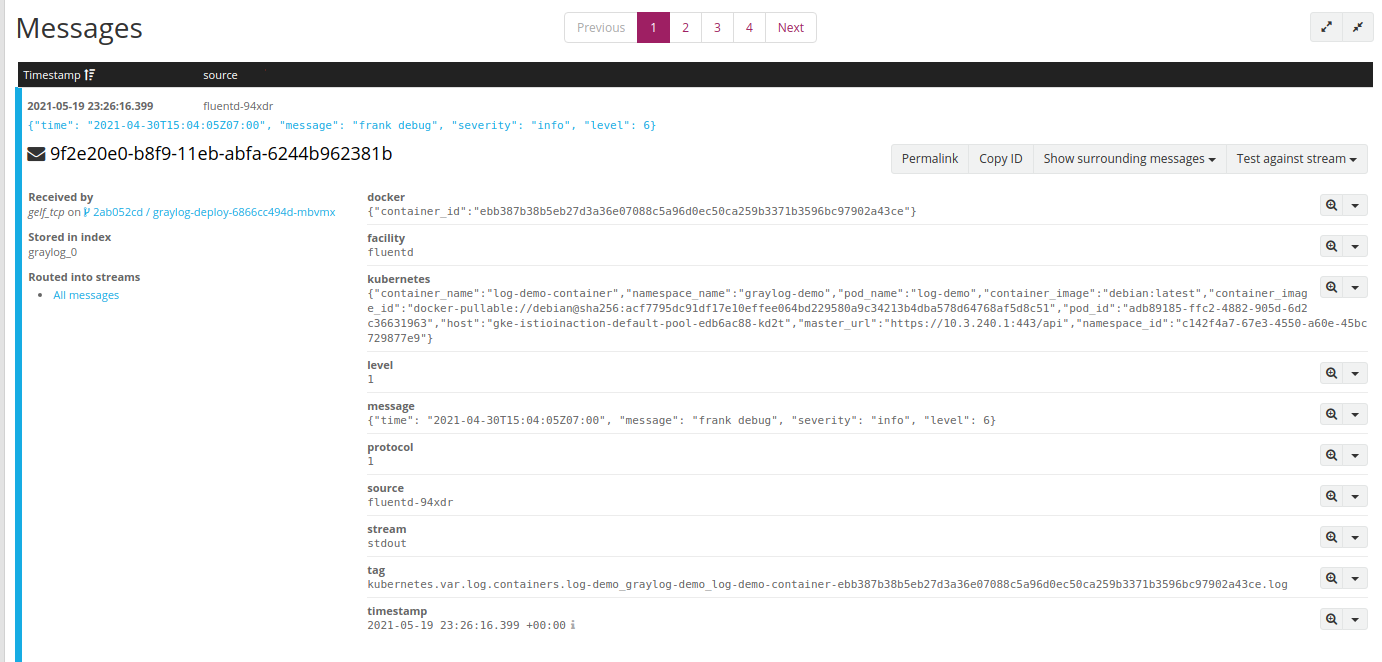The width and height of the screenshot is (1382, 662).
Task: Go to page 4 of messages
Action: pyautogui.click(x=749, y=27)
